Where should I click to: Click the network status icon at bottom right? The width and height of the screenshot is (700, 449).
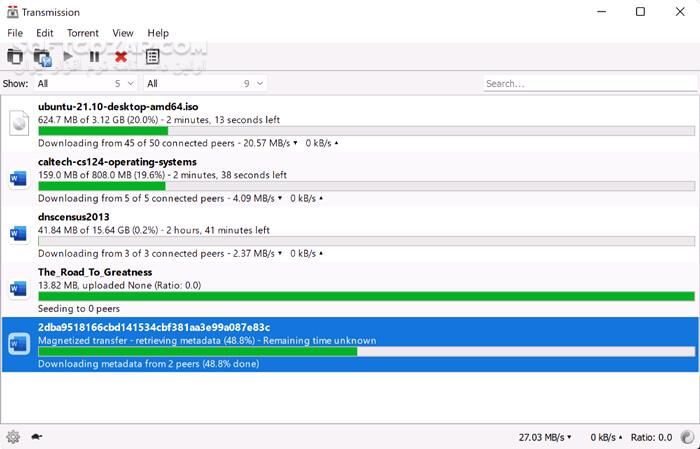coord(686,437)
